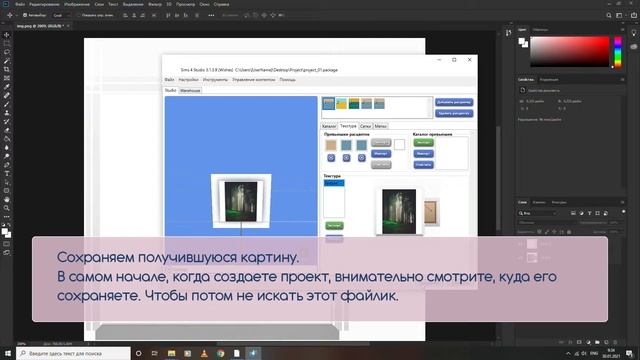Switch to the Каналы tab
640x360 pixels.
tap(539, 202)
